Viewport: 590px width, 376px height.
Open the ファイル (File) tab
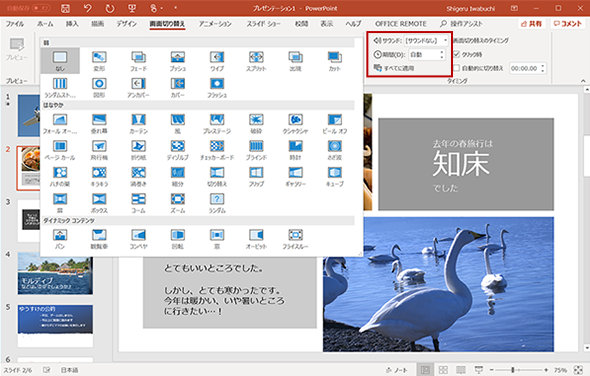click(15, 24)
